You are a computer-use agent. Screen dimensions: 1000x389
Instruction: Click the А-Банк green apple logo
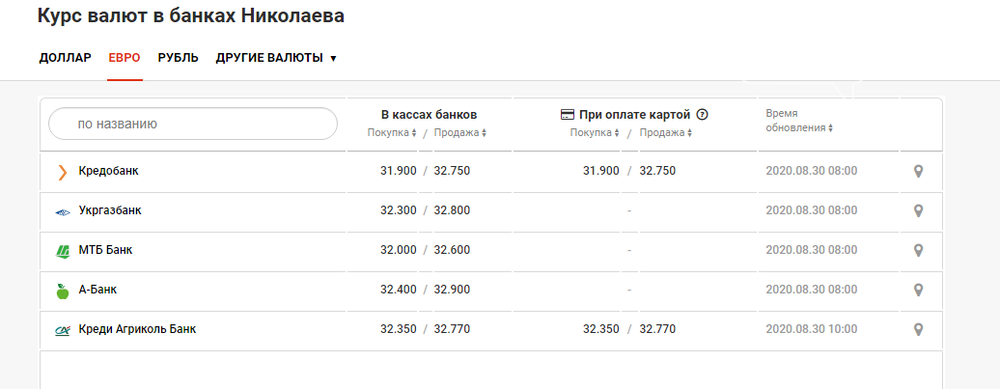(x=62, y=291)
